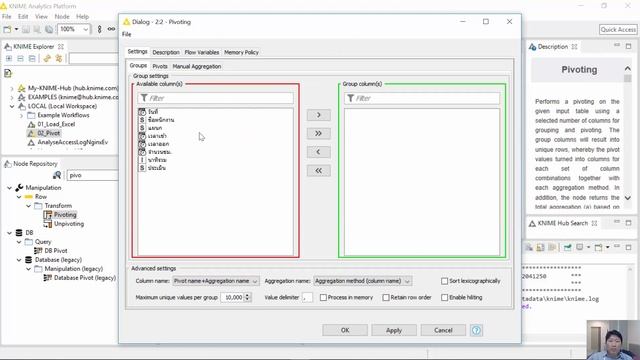
Task: Collapse the Database (legacy) category
Action: pyautogui.click(x=19, y=260)
